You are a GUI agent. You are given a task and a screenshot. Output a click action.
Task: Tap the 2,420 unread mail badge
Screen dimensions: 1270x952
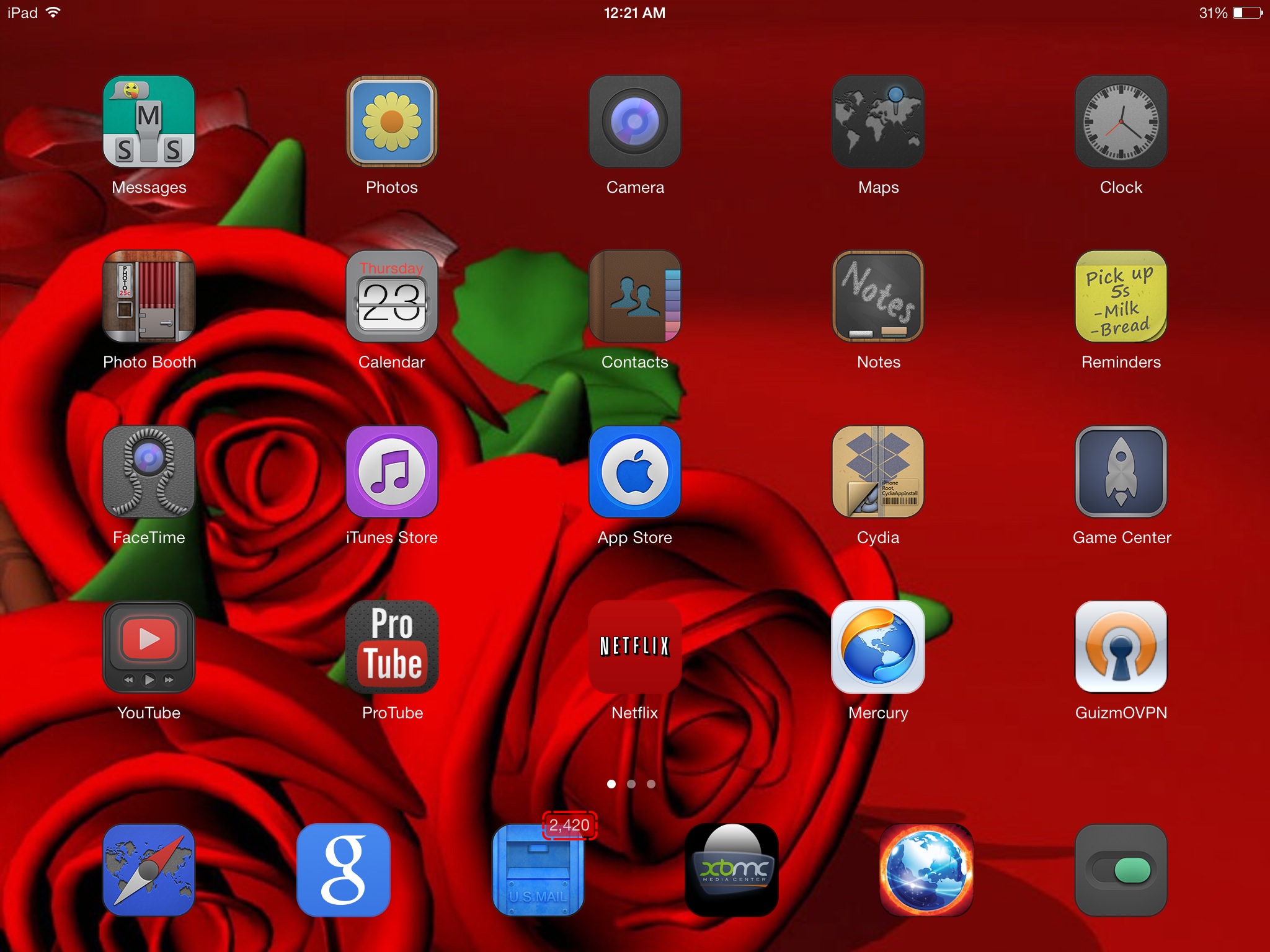[569, 826]
